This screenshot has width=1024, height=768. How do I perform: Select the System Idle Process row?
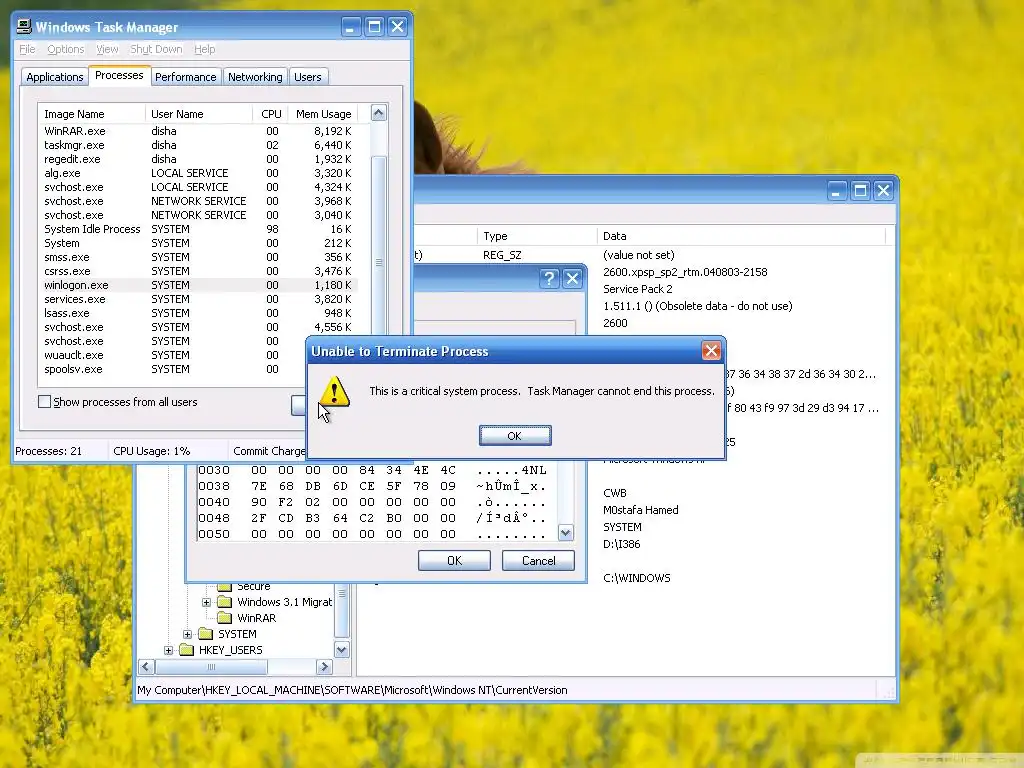pyautogui.click(x=198, y=229)
